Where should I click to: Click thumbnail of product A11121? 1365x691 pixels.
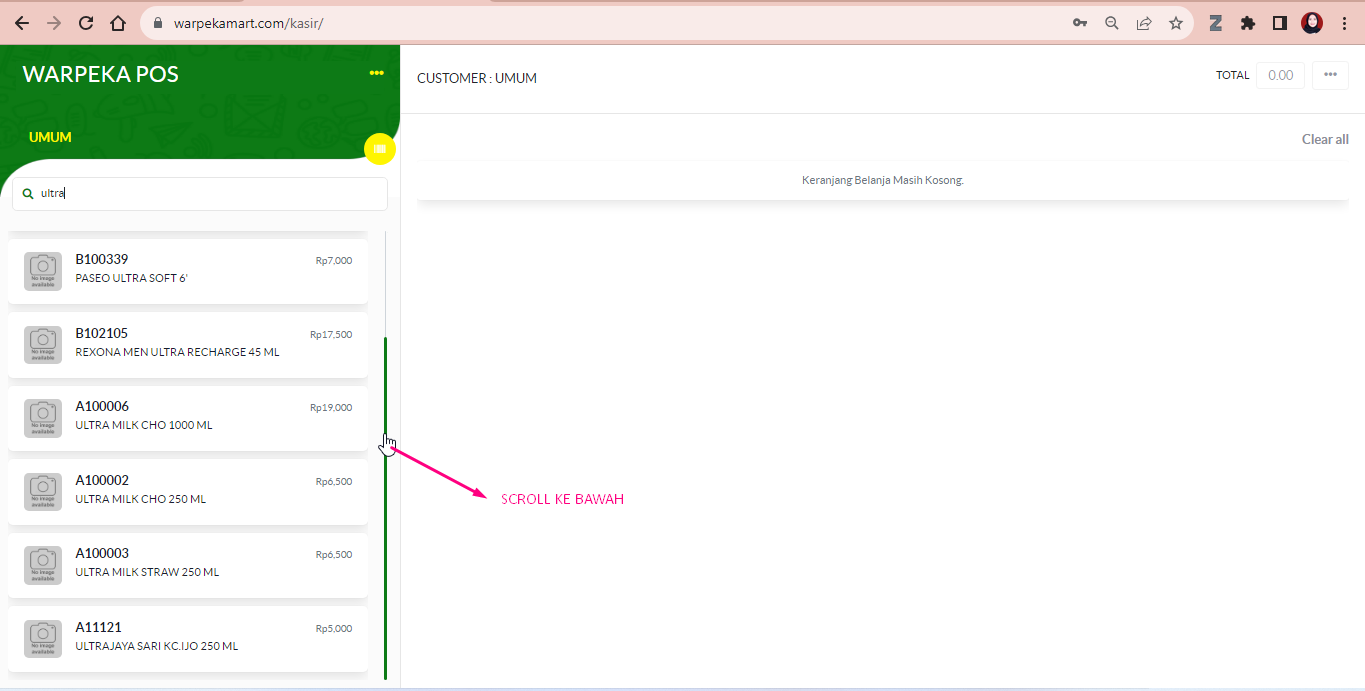[x=43, y=639]
